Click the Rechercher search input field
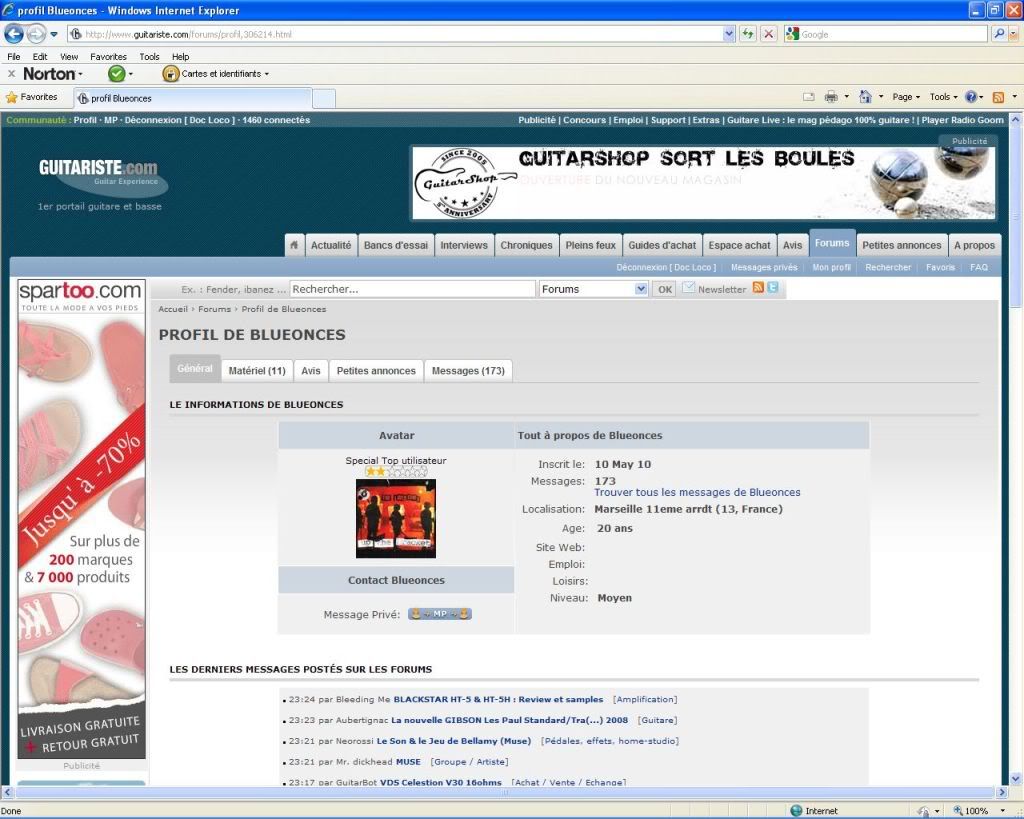This screenshot has width=1024, height=819. coord(412,289)
